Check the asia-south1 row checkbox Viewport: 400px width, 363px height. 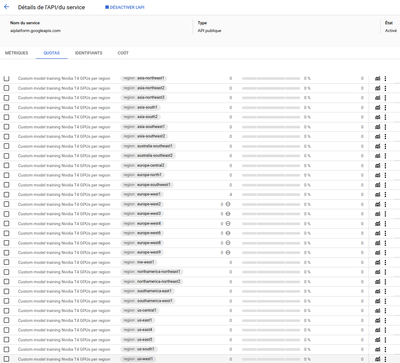(x=6, y=107)
